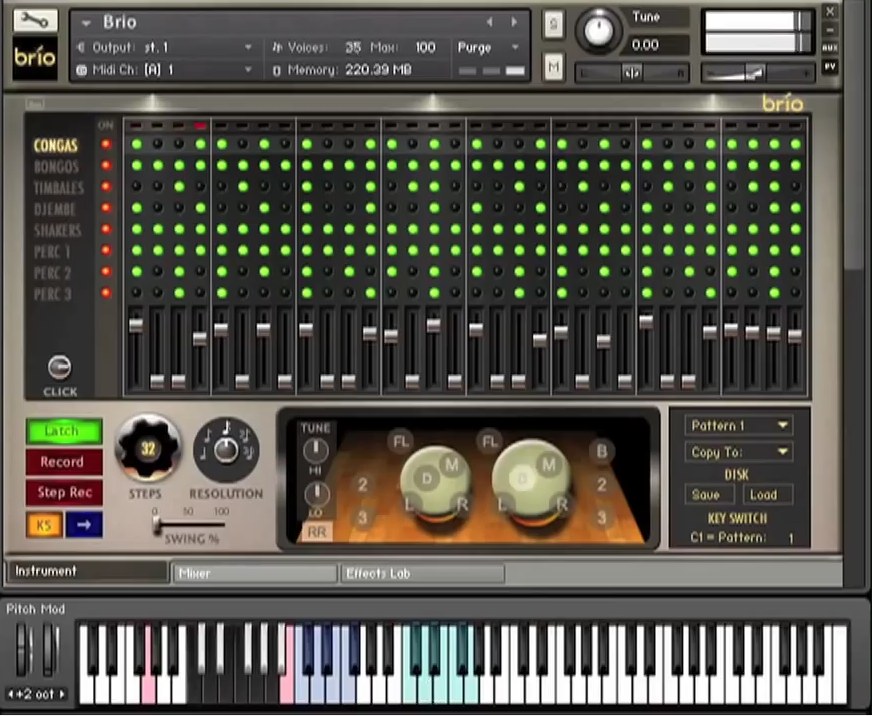Open instrument edit mode with the wrench icon
The width and height of the screenshot is (872, 716).
[35, 21]
